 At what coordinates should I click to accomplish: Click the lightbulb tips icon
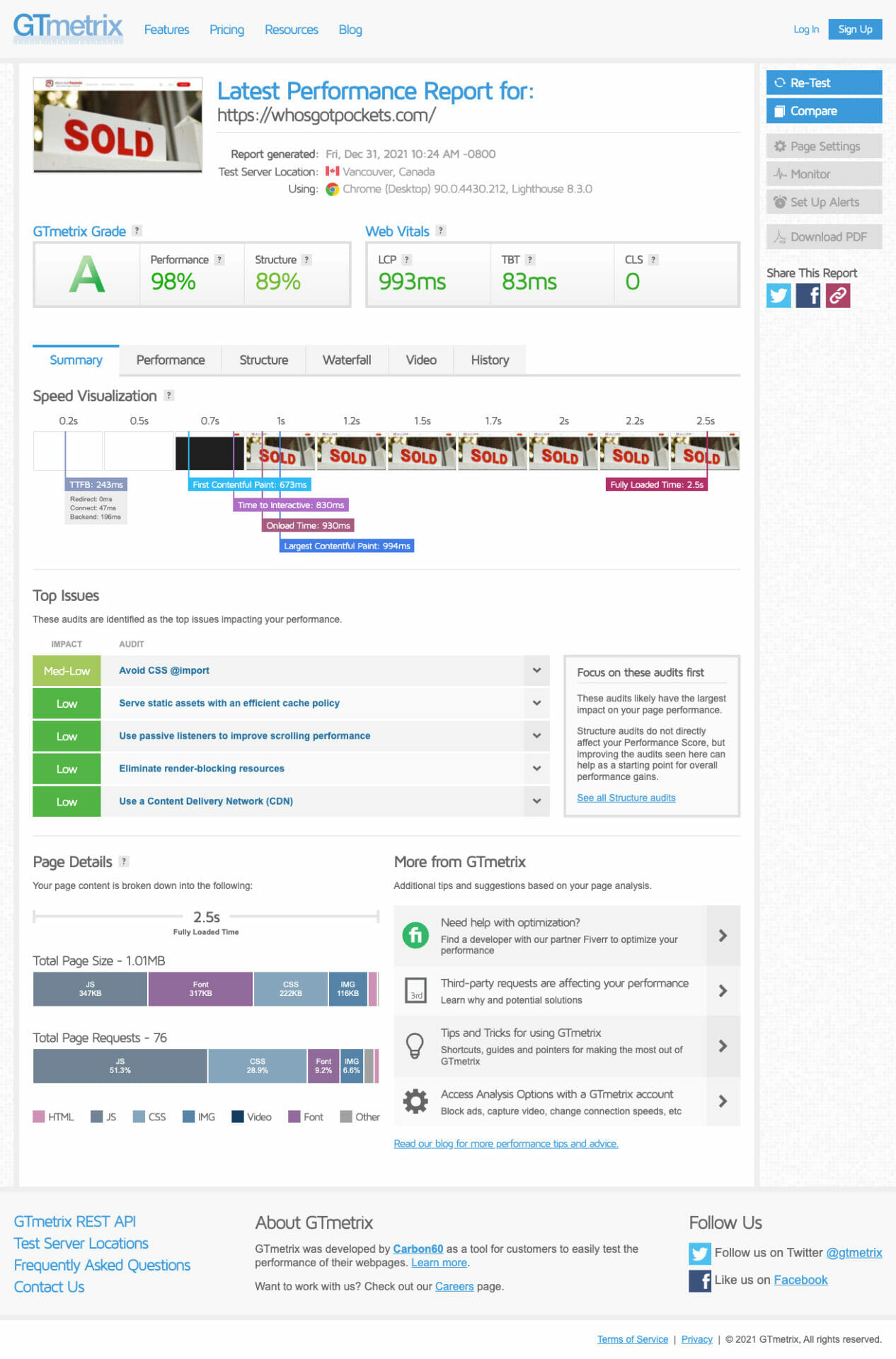pos(415,1045)
